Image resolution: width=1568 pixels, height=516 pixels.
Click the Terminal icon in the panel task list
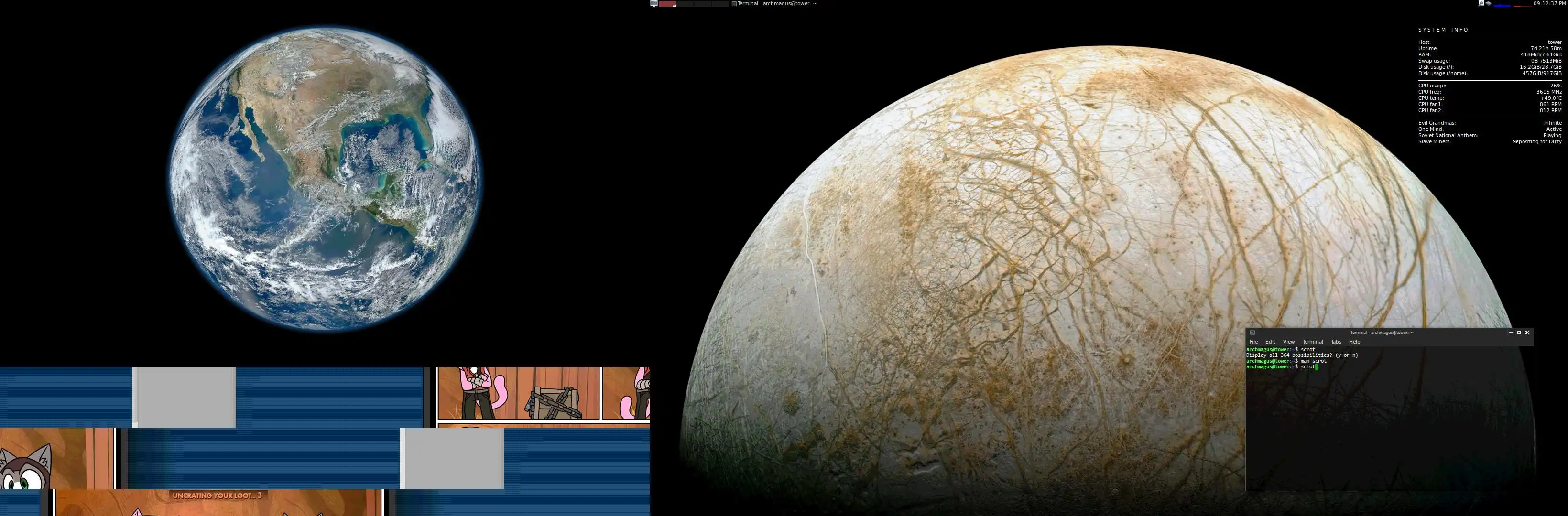click(x=735, y=4)
